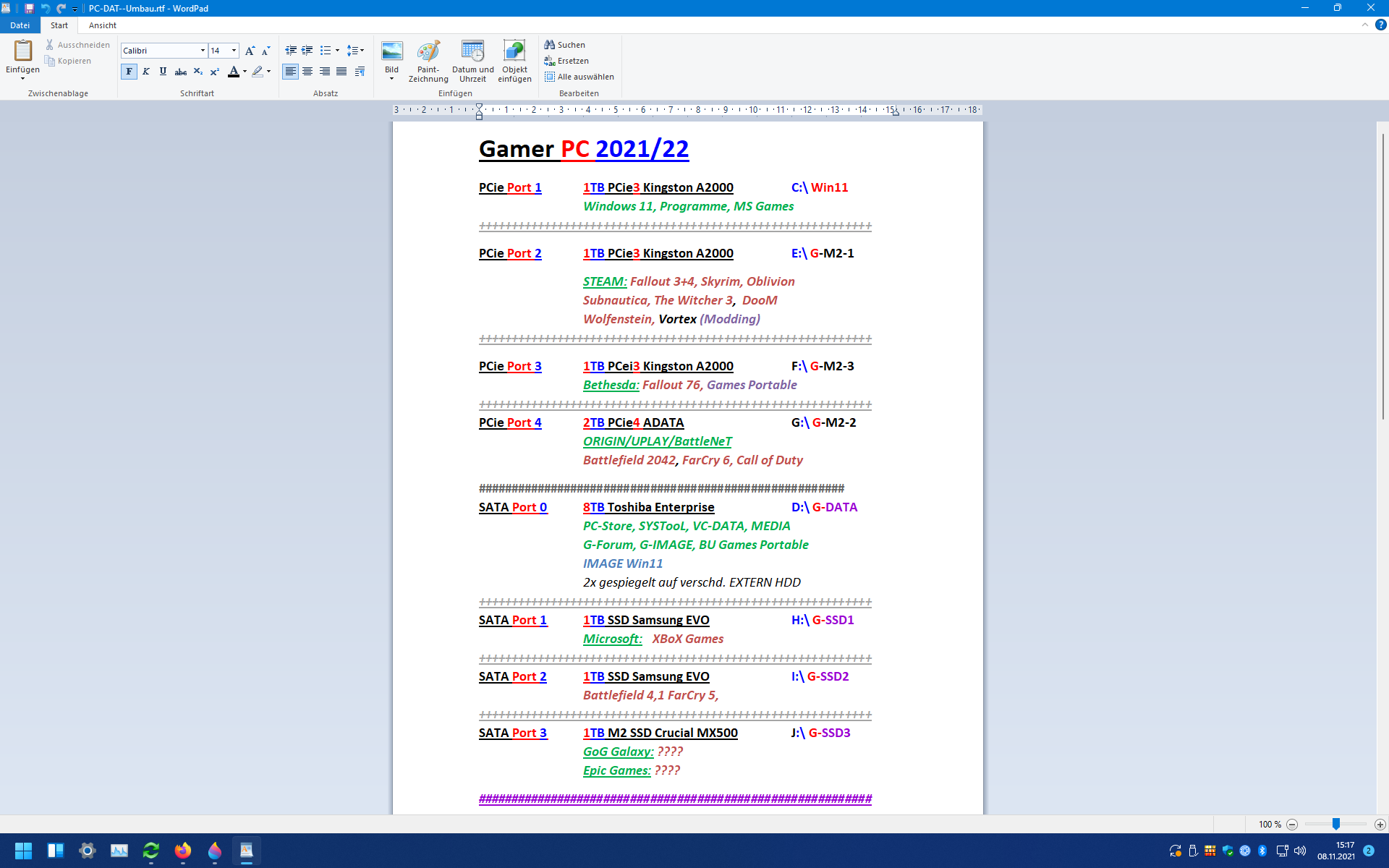Toggle left text alignment

290,72
